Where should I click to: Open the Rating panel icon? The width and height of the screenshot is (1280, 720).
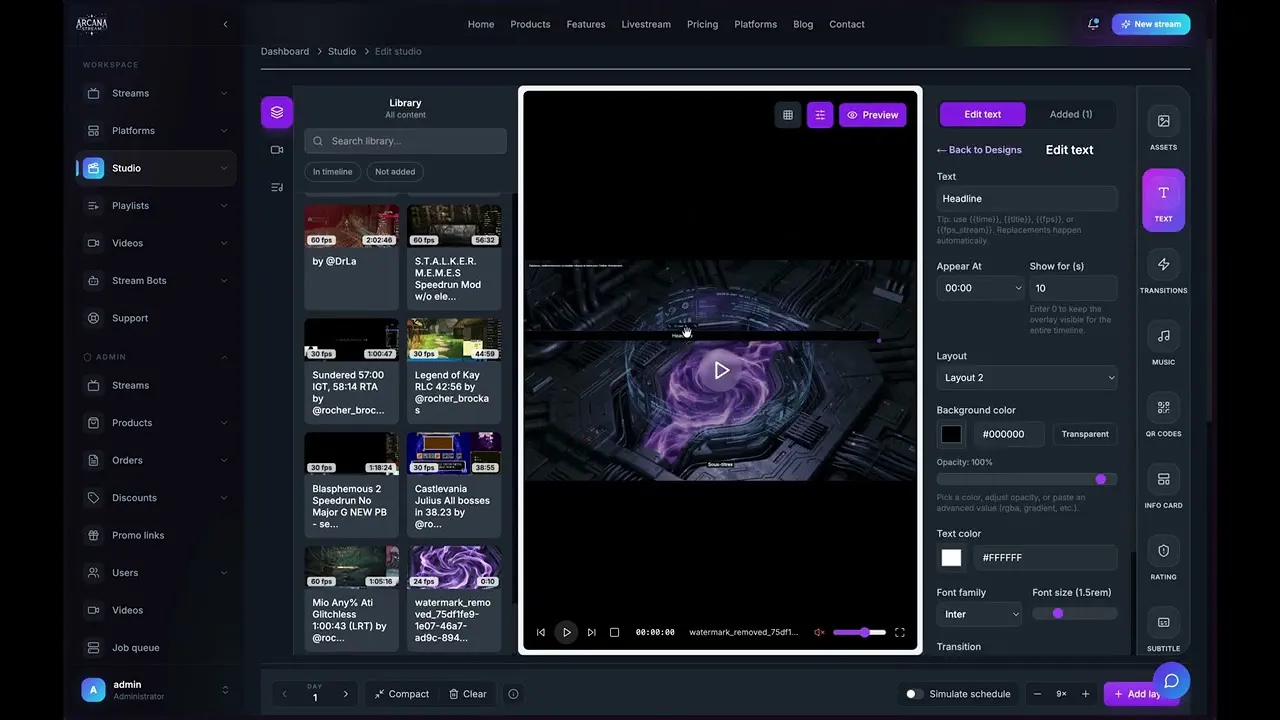(1163, 551)
